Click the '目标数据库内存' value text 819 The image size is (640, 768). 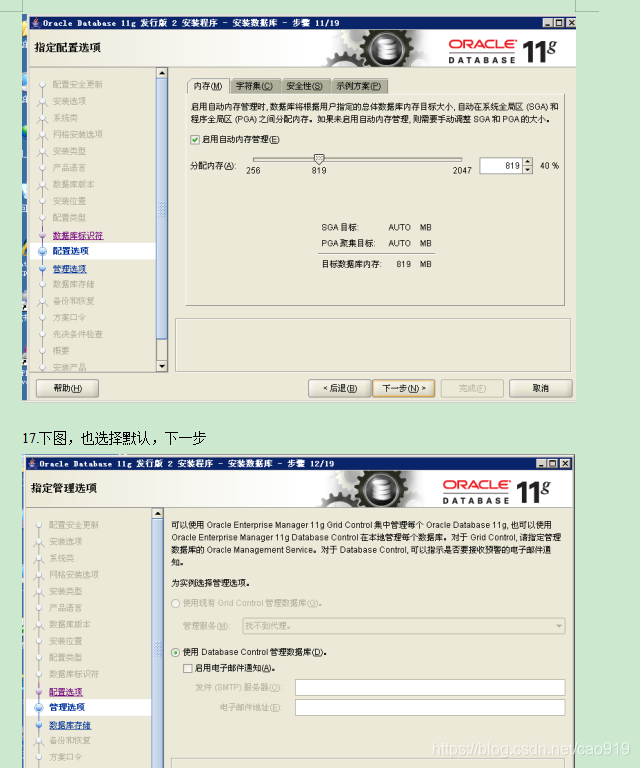click(x=403, y=264)
